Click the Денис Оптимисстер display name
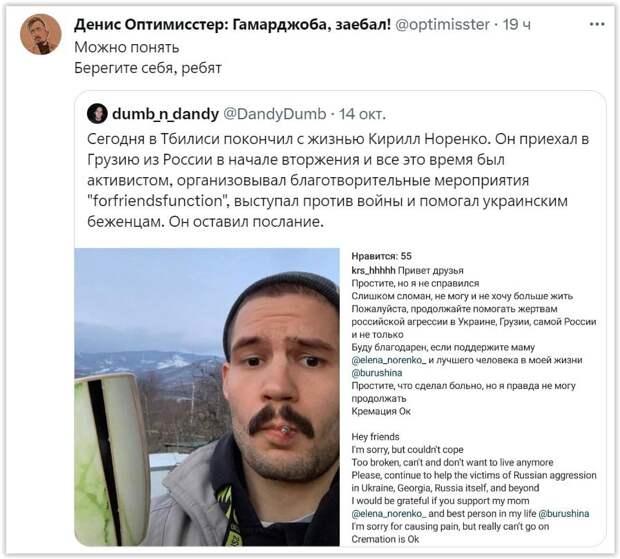 (x=232, y=25)
